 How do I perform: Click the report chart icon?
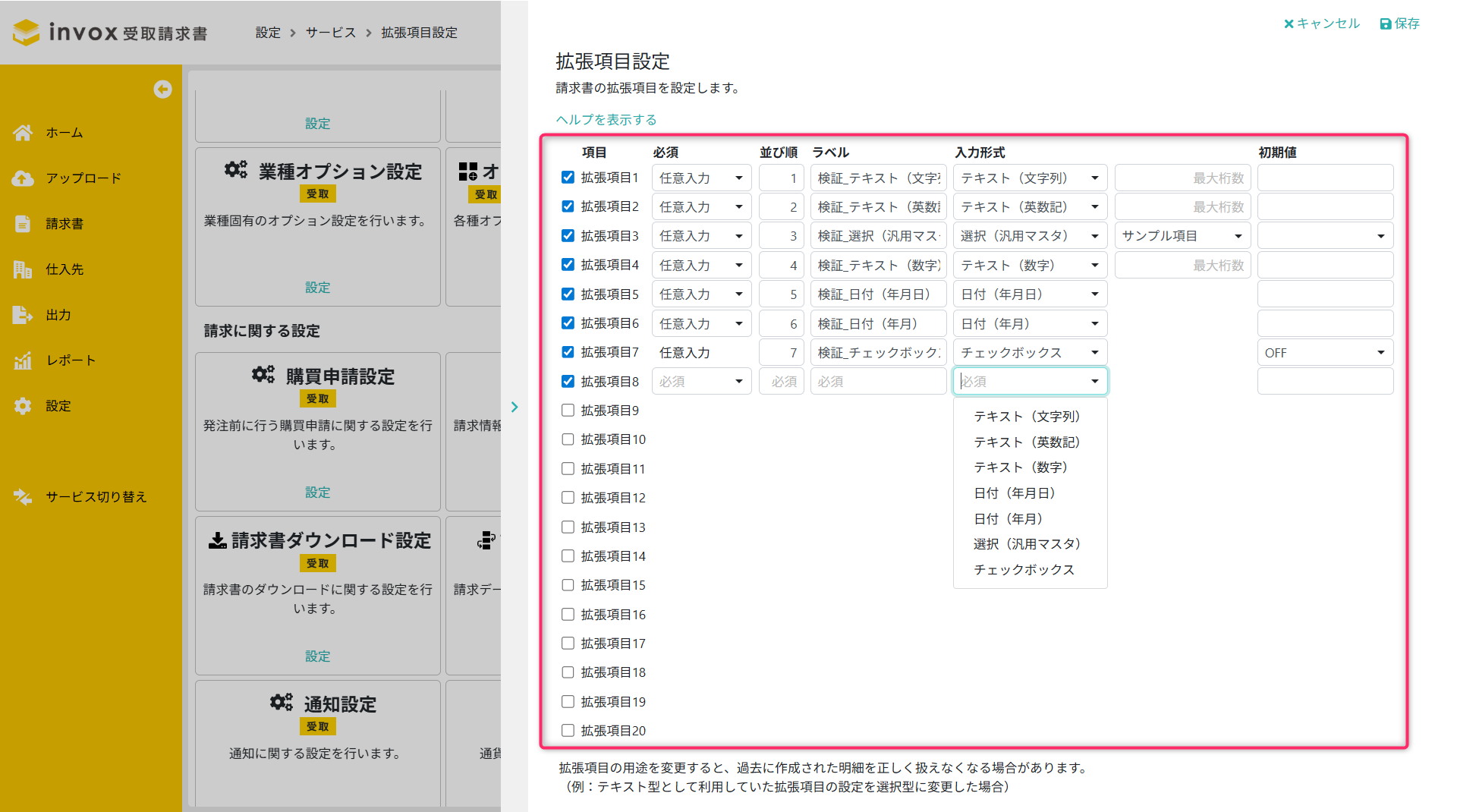pos(23,360)
